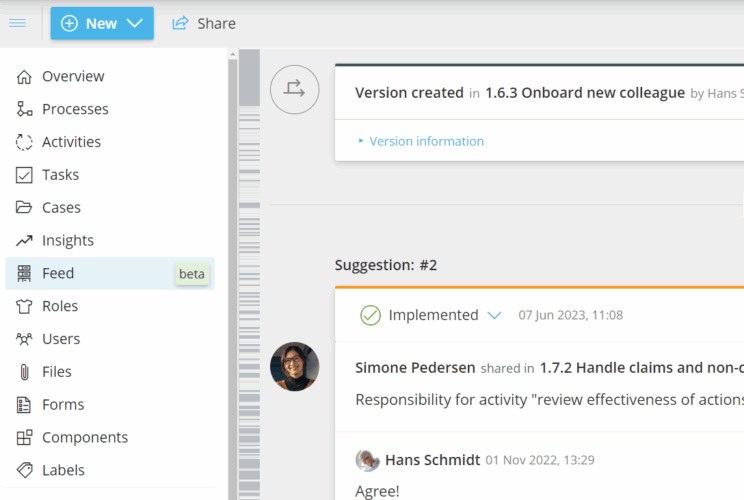This screenshot has height=500, width=744.
Task: Go to the Tasks menu item
Action: pyautogui.click(x=60, y=175)
